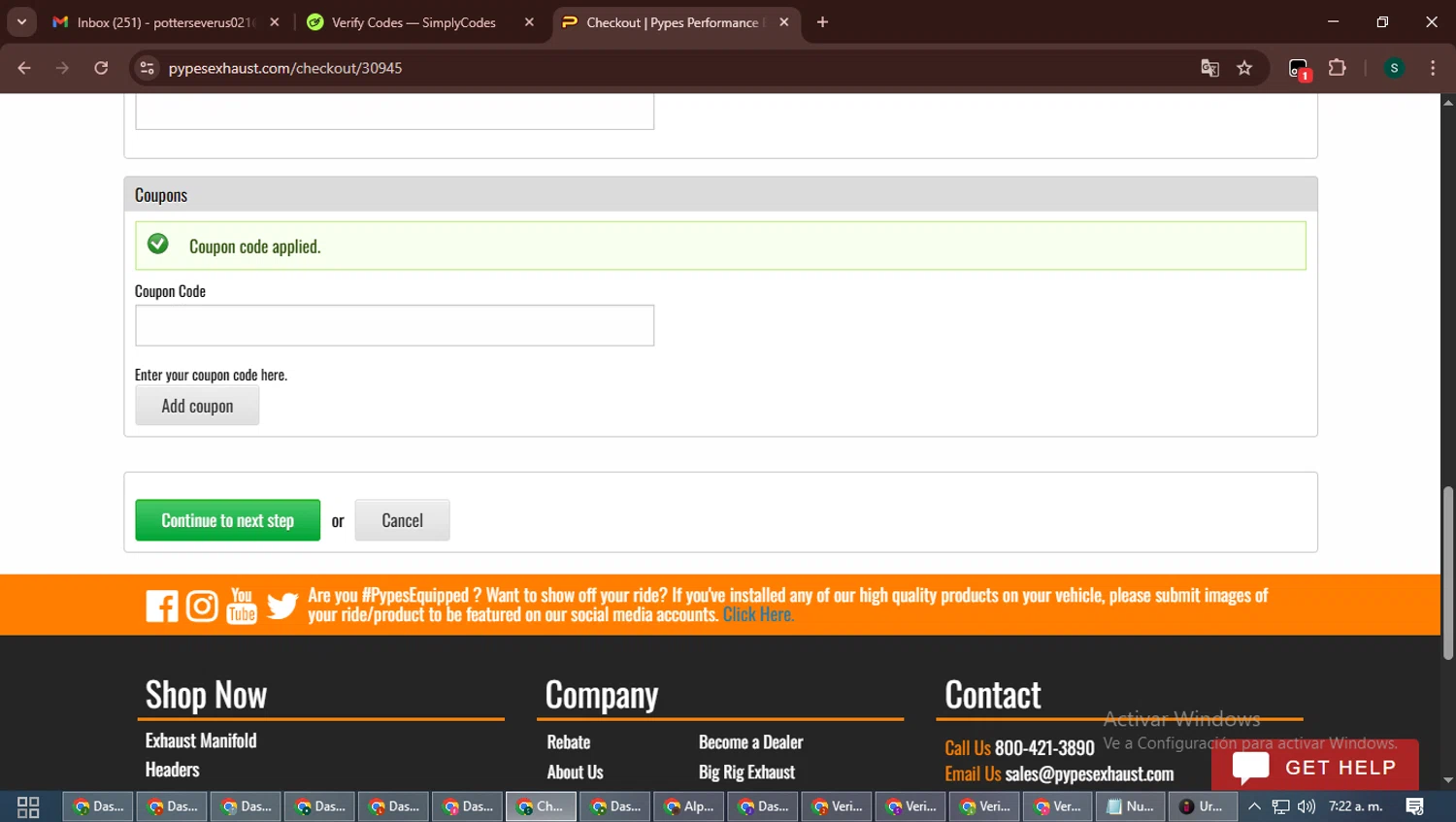Click the Coupons section header
The image size is (1456, 822).
point(720,194)
